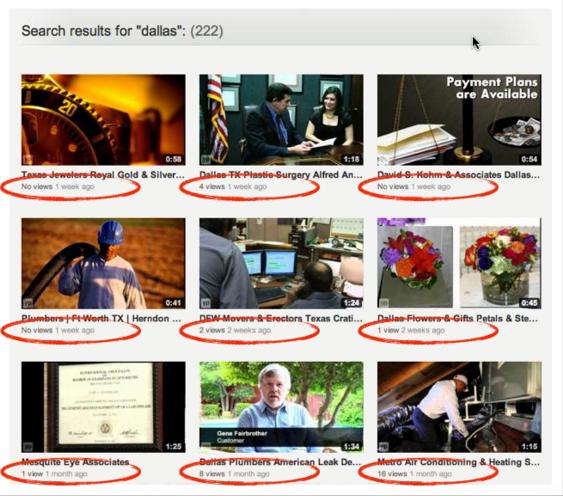
Task: Click the 0:41 duration badge on plumbers video
Action: click(x=174, y=303)
